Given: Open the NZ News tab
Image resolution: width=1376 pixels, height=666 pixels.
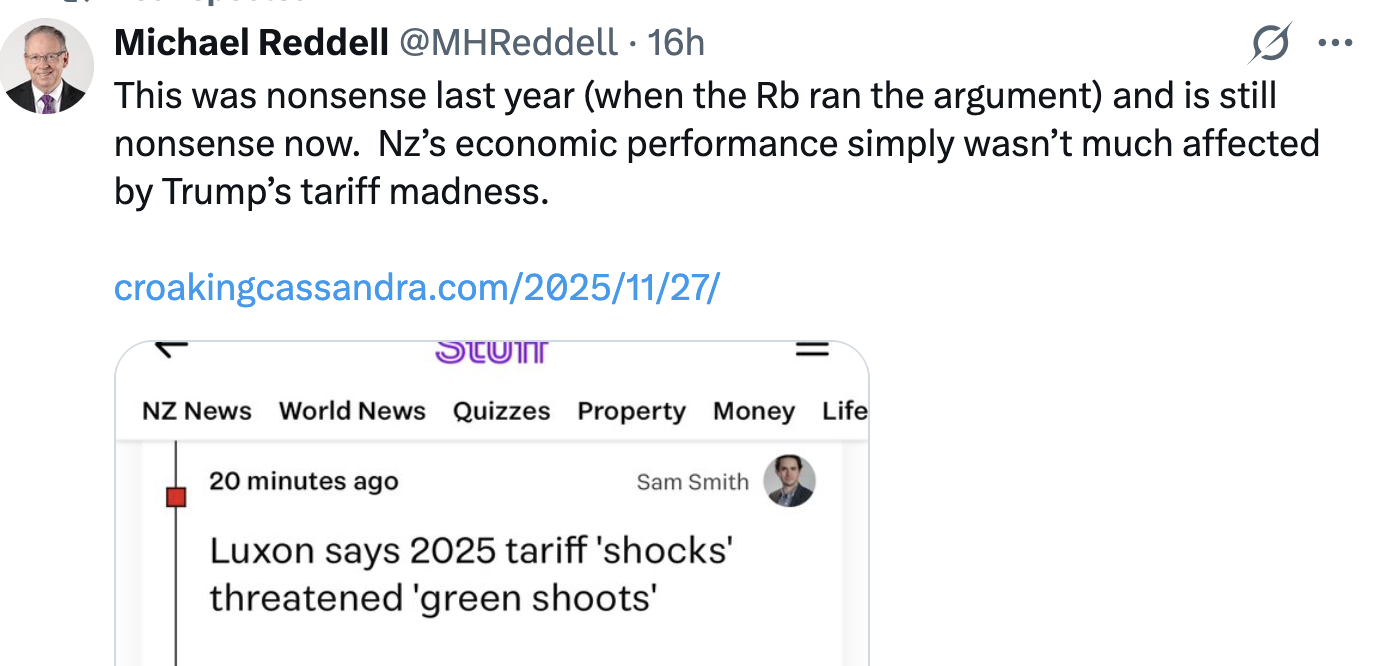Looking at the screenshot, I should [197, 411].
